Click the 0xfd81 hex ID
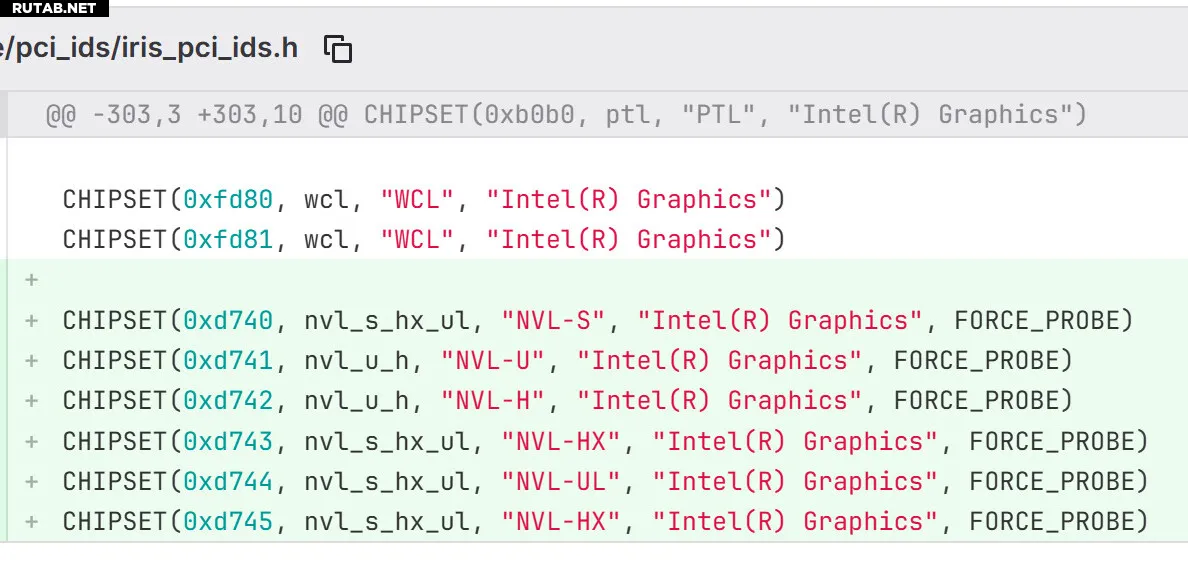Viewport: 1188px width, 561px height. [x=228, y=240]
